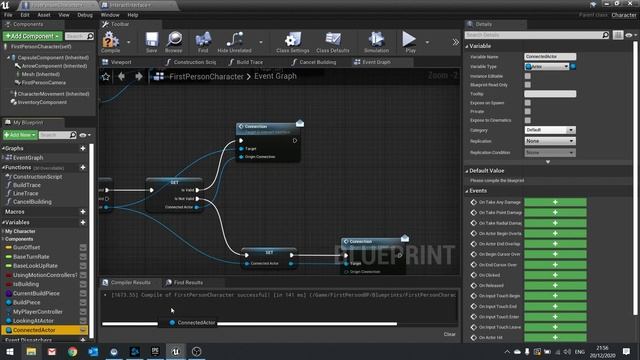
Task: Add On Take Any Damage event
Action: pos(555,202)
